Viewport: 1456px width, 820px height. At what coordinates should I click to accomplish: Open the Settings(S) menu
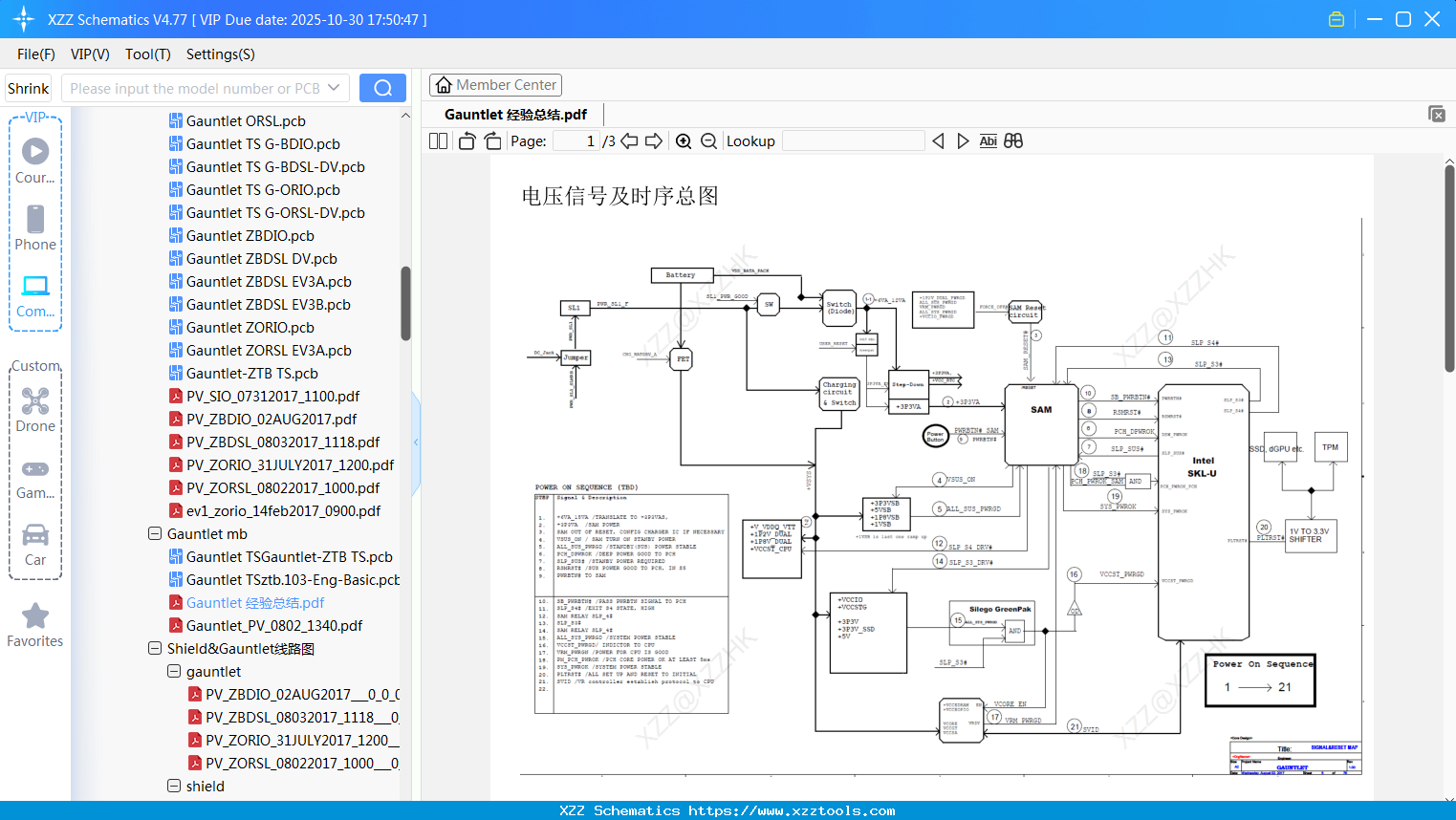click(x=221, y=54)
